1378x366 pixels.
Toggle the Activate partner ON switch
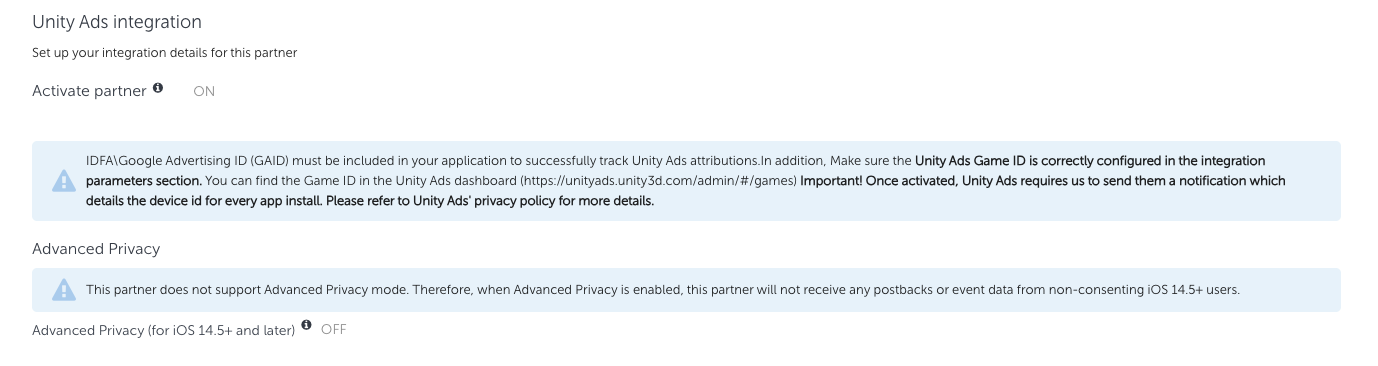[x=204, y=91]
